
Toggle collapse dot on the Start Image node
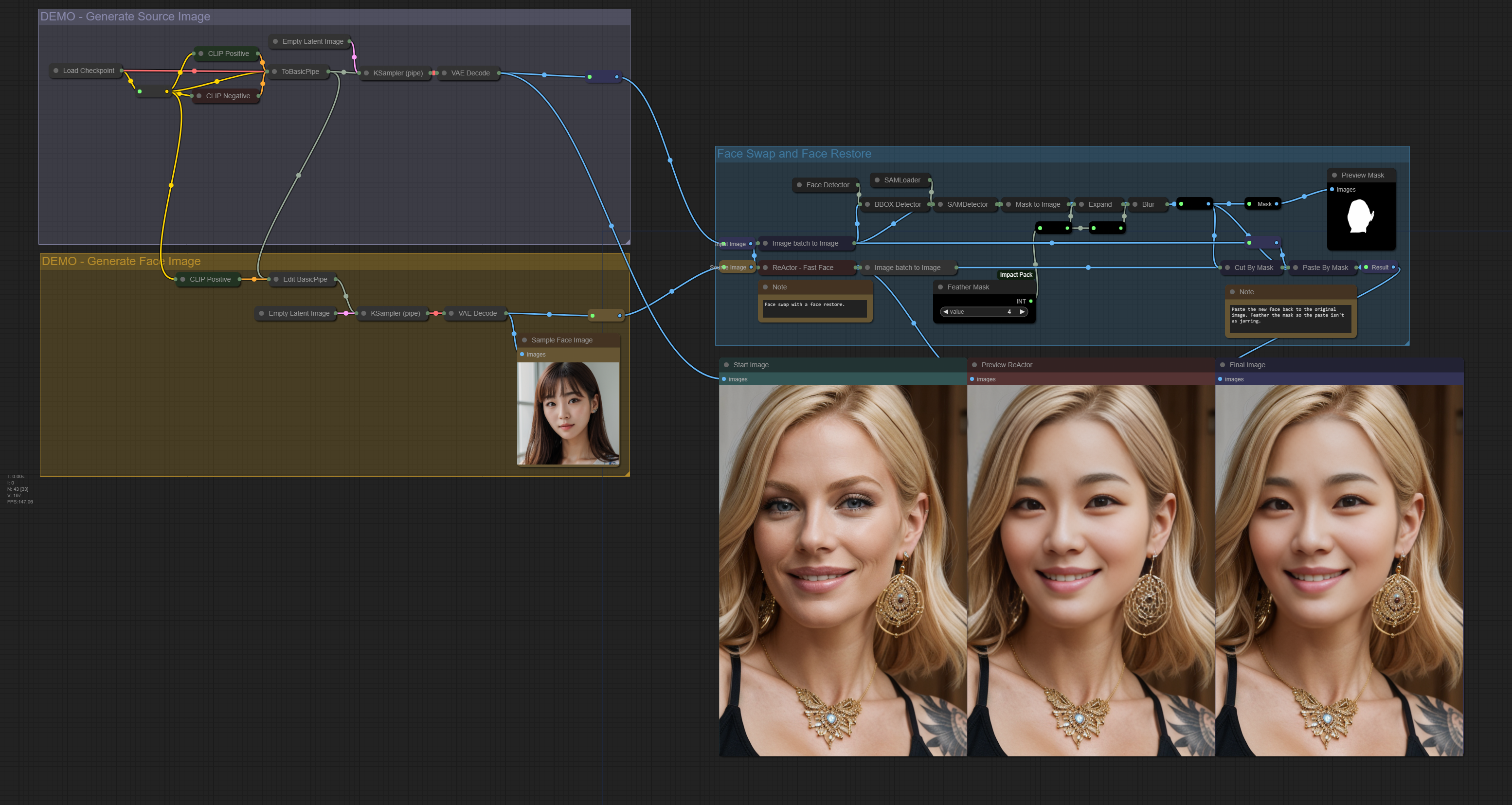[x=726, y=365]
